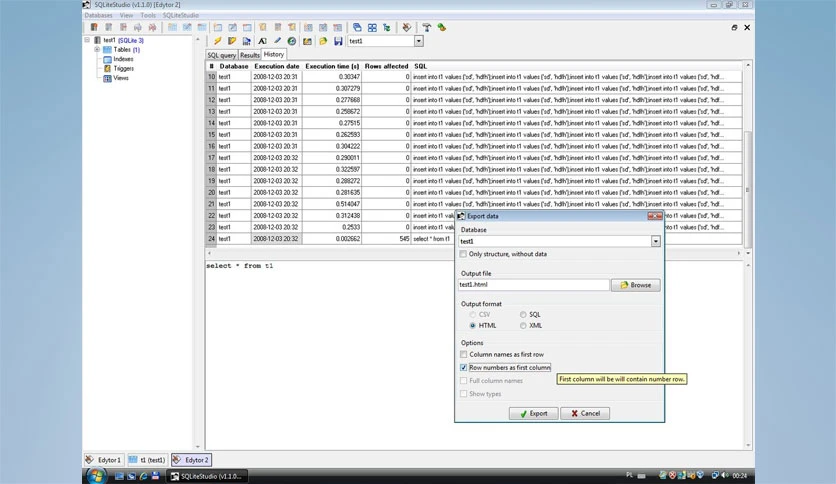Select the SQL output format radio

pos(523,314)
